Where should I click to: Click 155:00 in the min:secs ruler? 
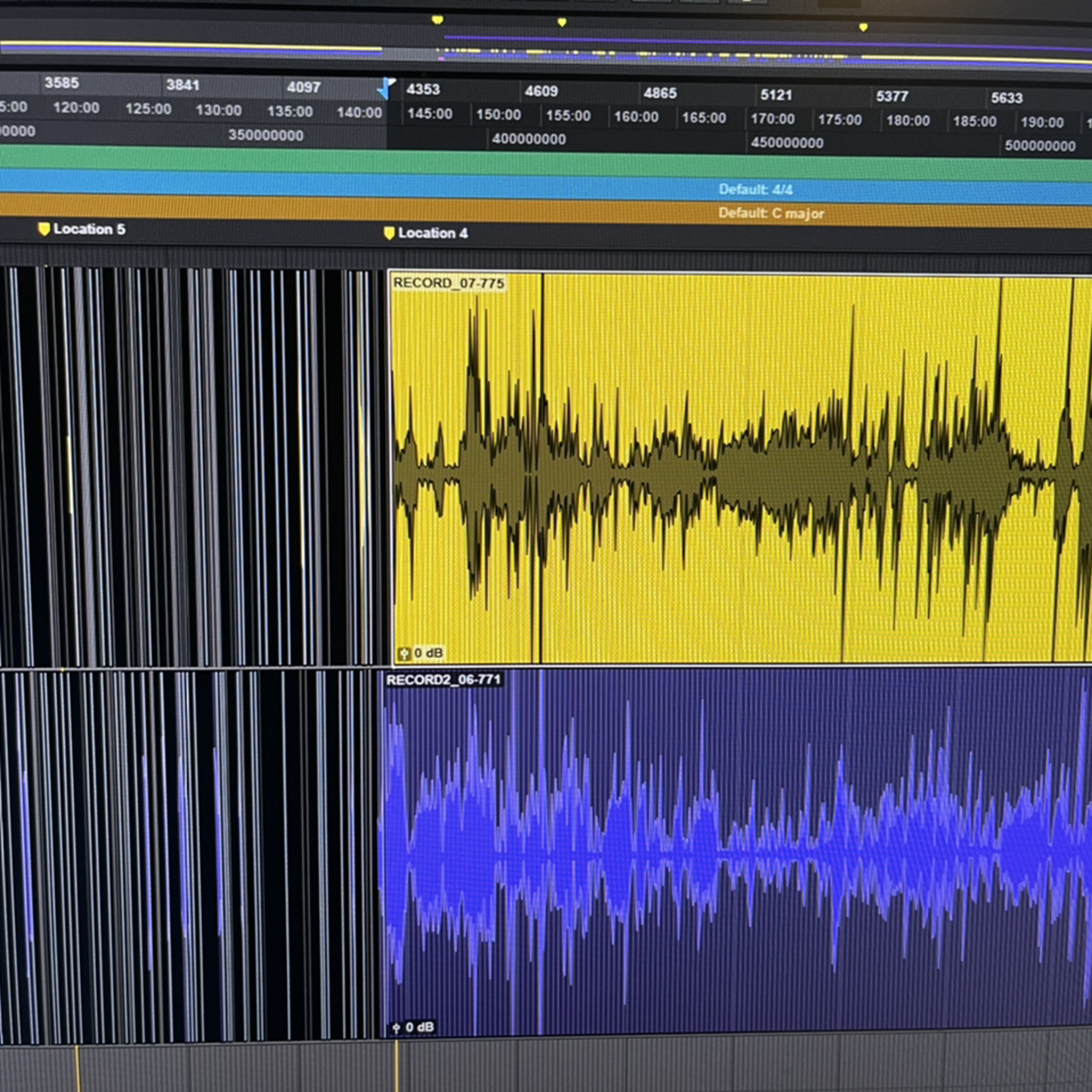pyautogui.click(x=568, y=116)
